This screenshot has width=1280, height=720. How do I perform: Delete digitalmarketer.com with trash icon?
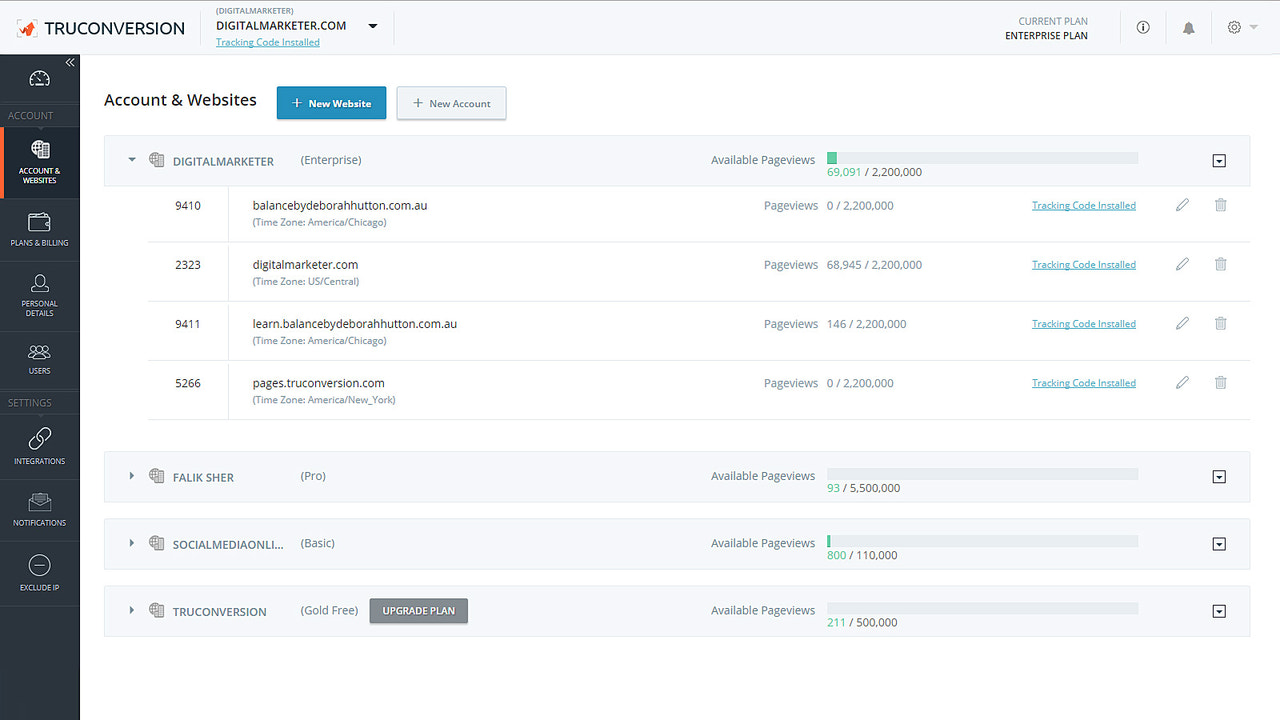(1220, 264)
